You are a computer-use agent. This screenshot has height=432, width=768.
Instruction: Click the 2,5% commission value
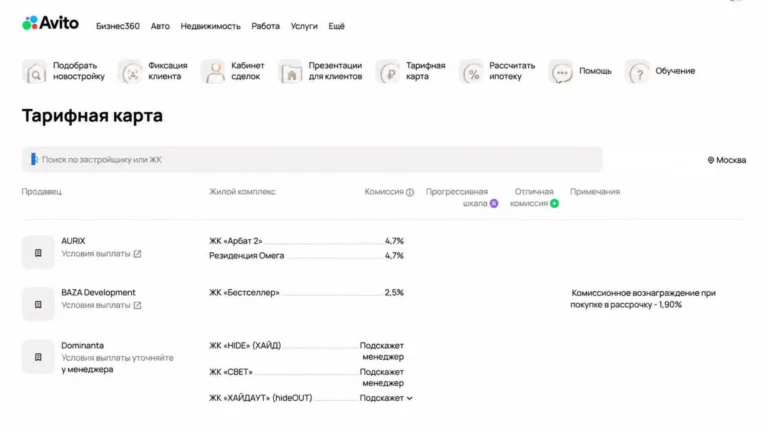[394, 293]
